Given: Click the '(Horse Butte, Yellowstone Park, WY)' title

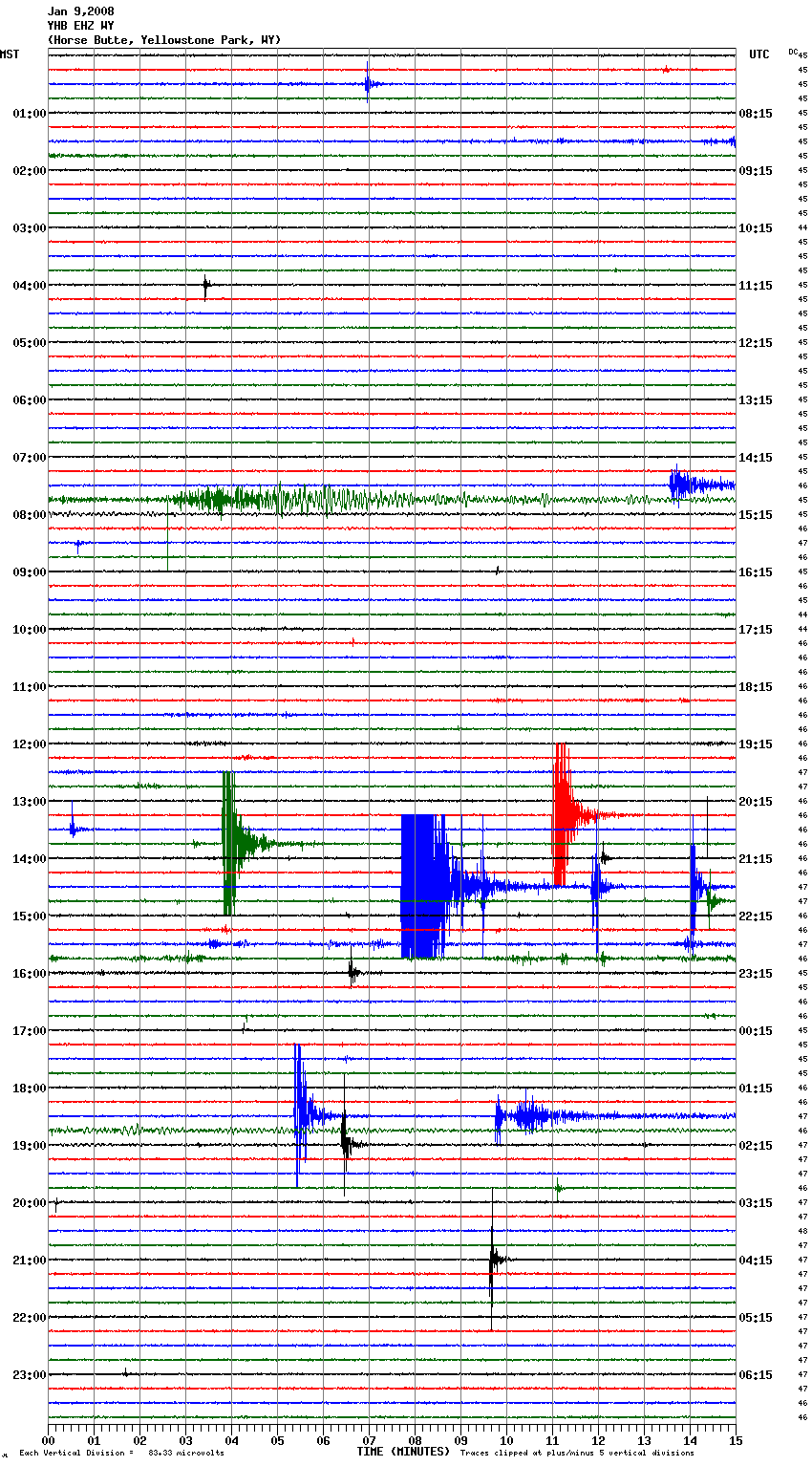Looking at the screenshot, I should (163, 40).
